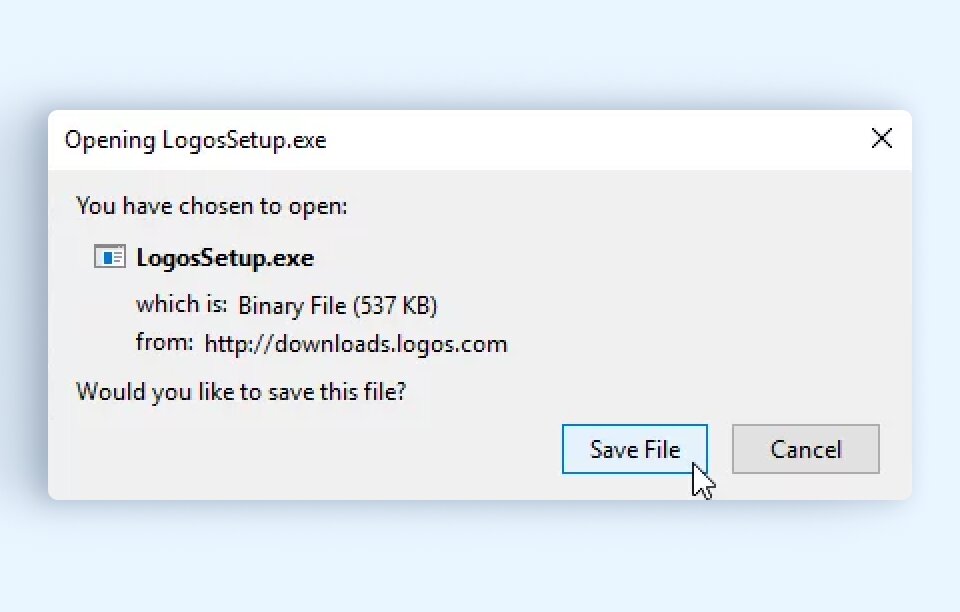Click the "from:" label
The width and height of the screenshot is (960, 612).
pyautogui.click(x=165, y=342)
